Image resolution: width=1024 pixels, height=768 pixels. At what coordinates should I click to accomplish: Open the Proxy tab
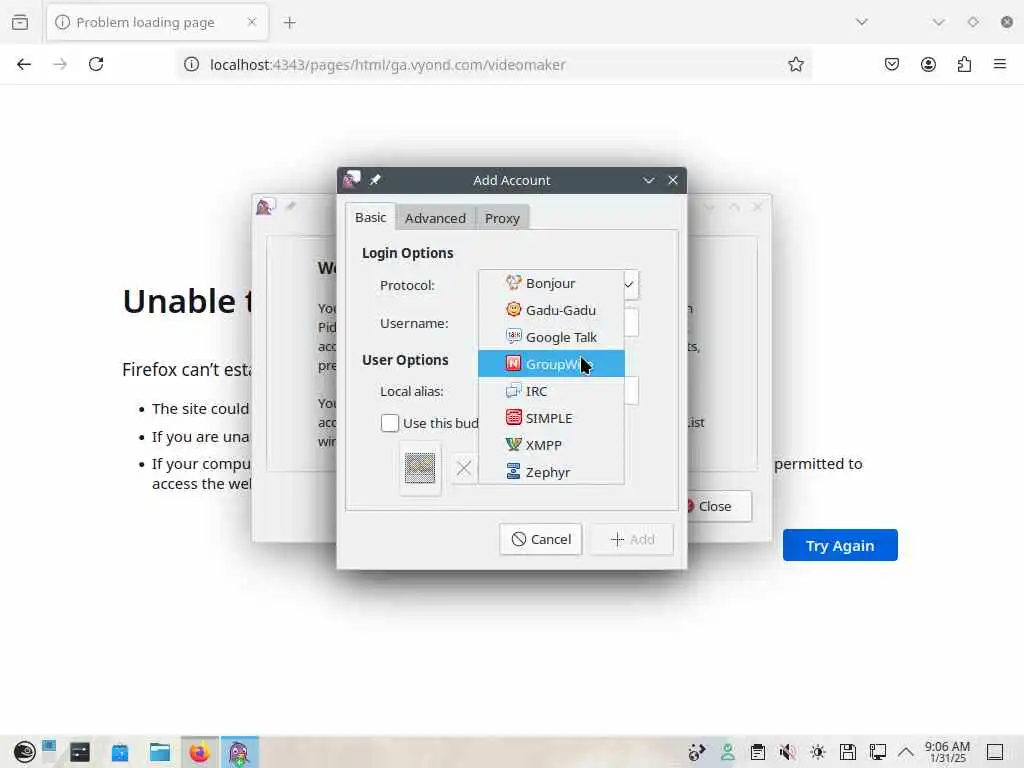click(502, 218)
